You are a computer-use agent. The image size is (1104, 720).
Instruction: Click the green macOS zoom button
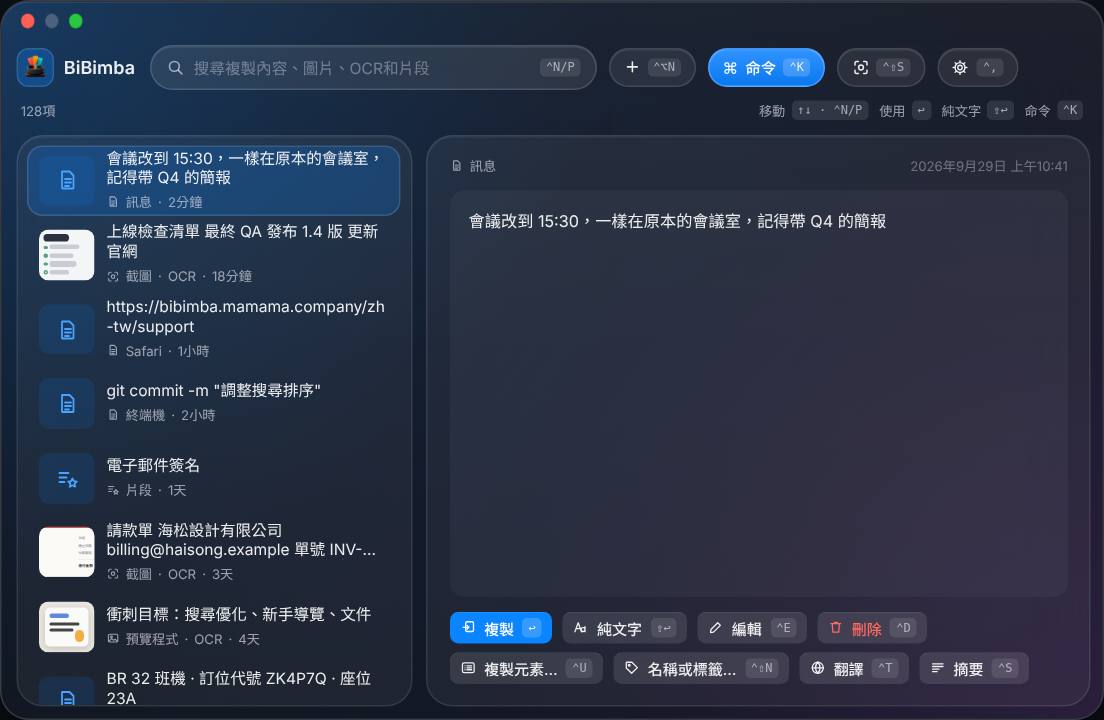(76, 21)
